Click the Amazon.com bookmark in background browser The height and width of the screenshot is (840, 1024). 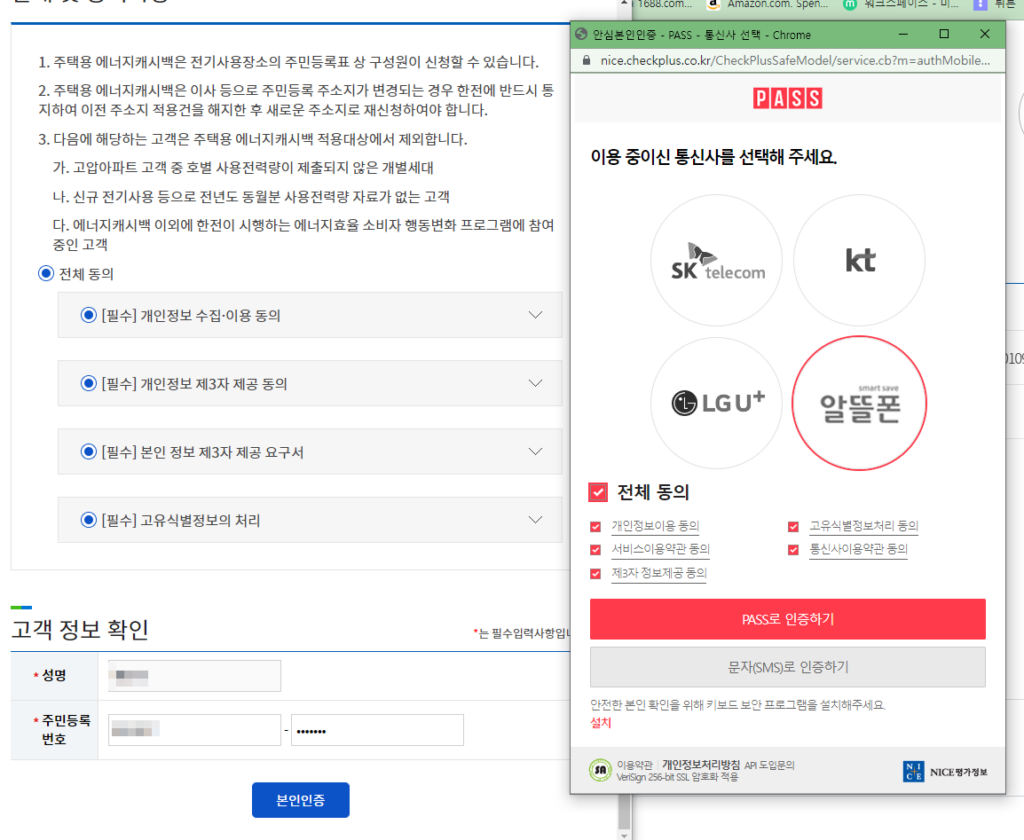tap(768, 4)
